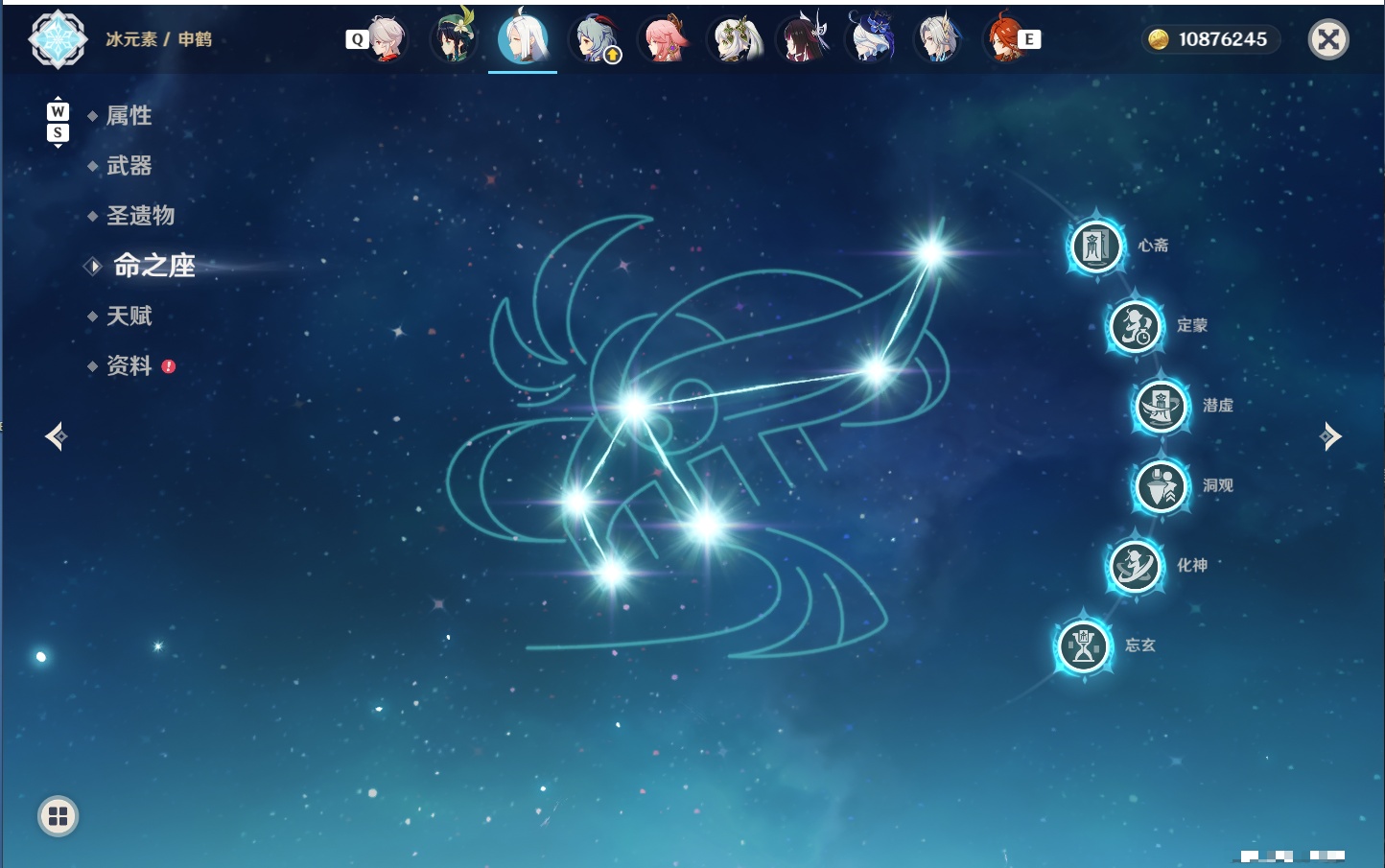The image size is (1385, 868).
Task: Select Kazuha's avatar in the character bar
Action: [x=387, y=39]
